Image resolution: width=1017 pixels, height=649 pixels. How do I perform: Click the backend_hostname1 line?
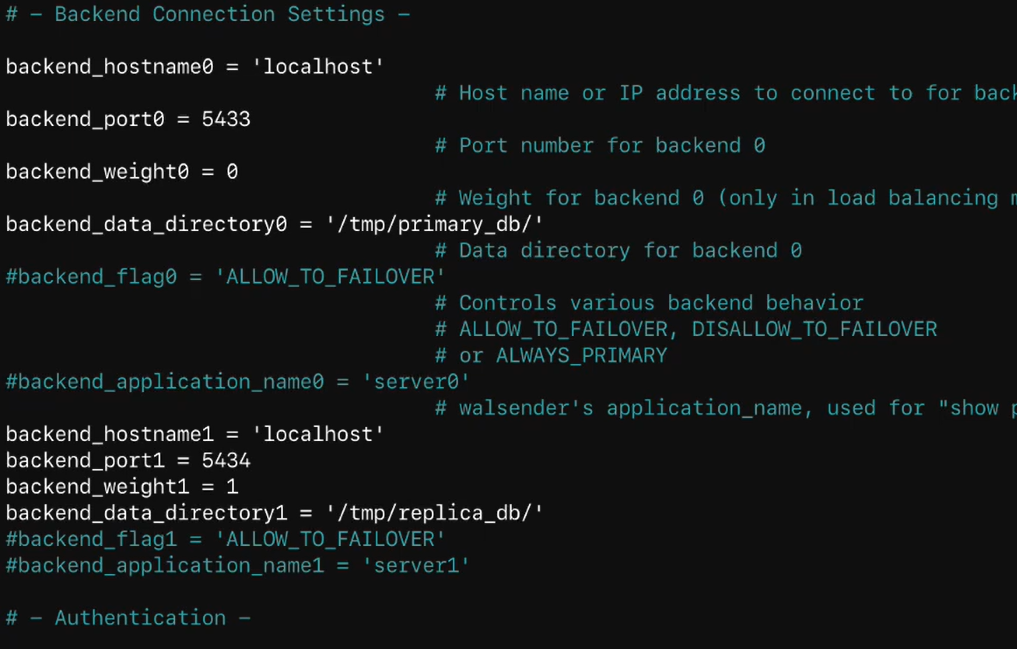(x=195, y=434)
